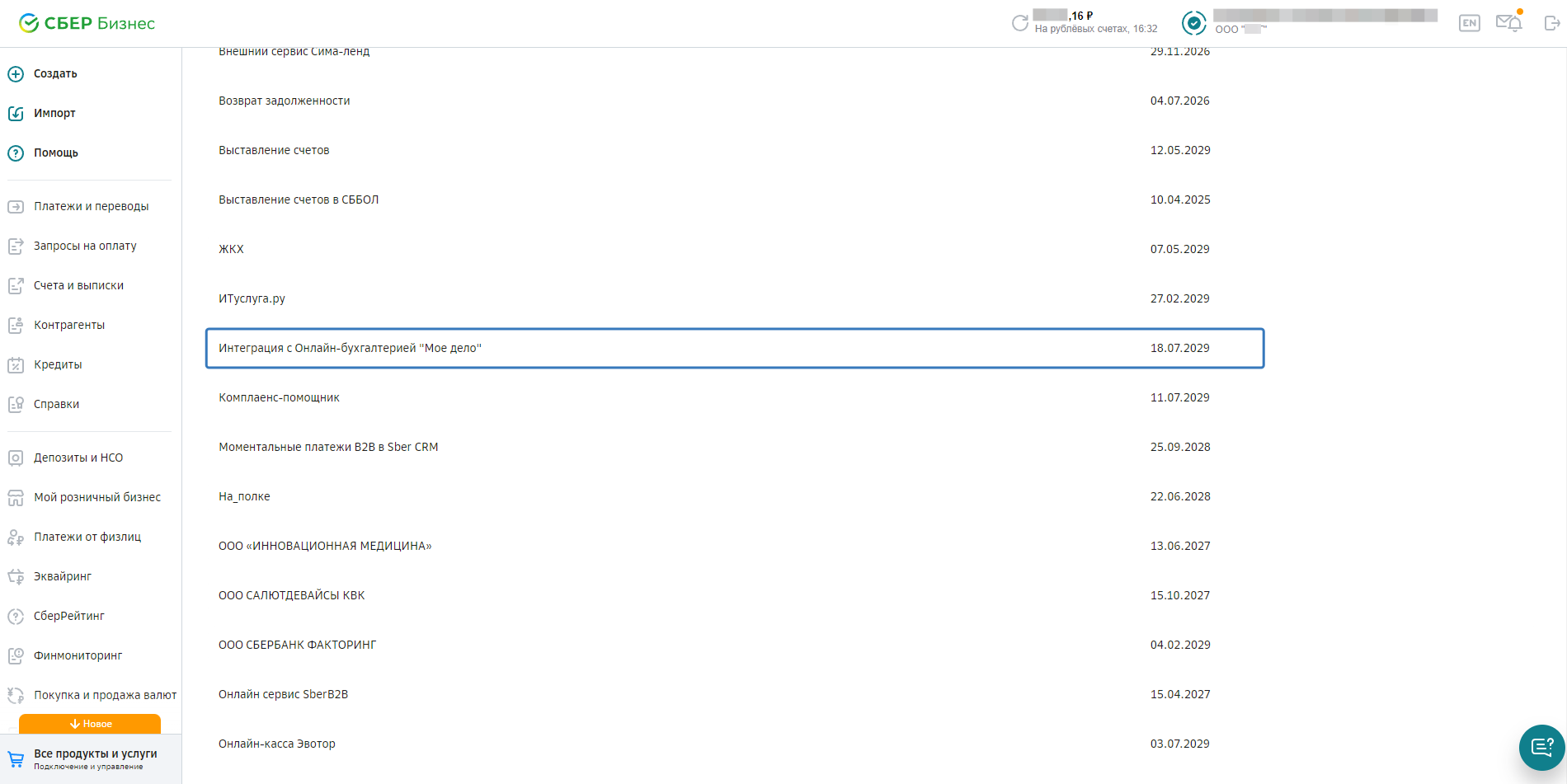Viewport: 1567px width, 784px height.
Task: Click the Помощь label
Action: (56, 153)
